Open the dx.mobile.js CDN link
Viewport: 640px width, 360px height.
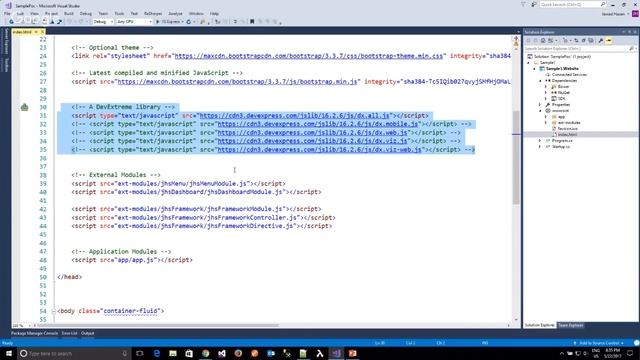(x=318, y=124)
